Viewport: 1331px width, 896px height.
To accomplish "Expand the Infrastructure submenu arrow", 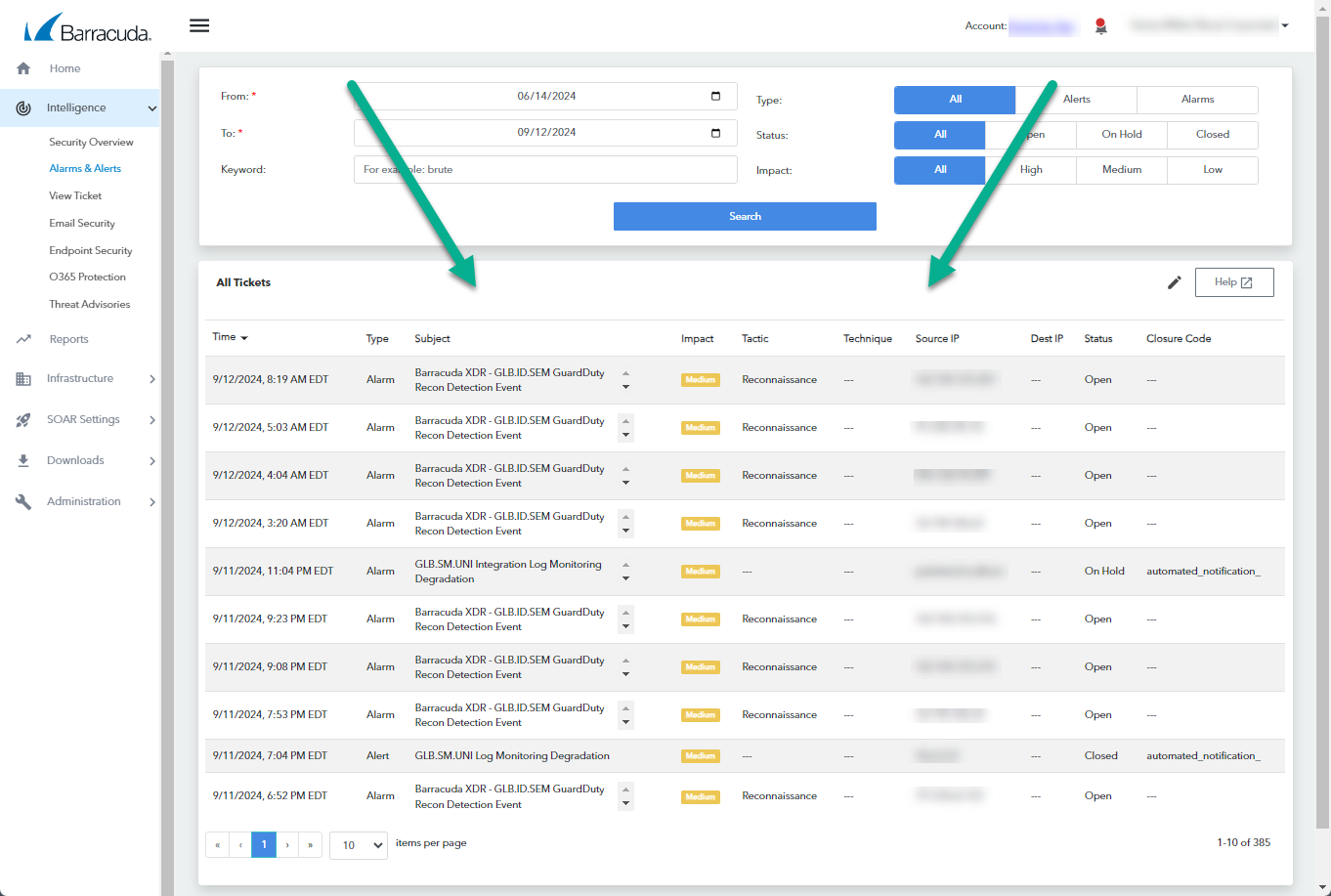I will (x=151, y=379).
